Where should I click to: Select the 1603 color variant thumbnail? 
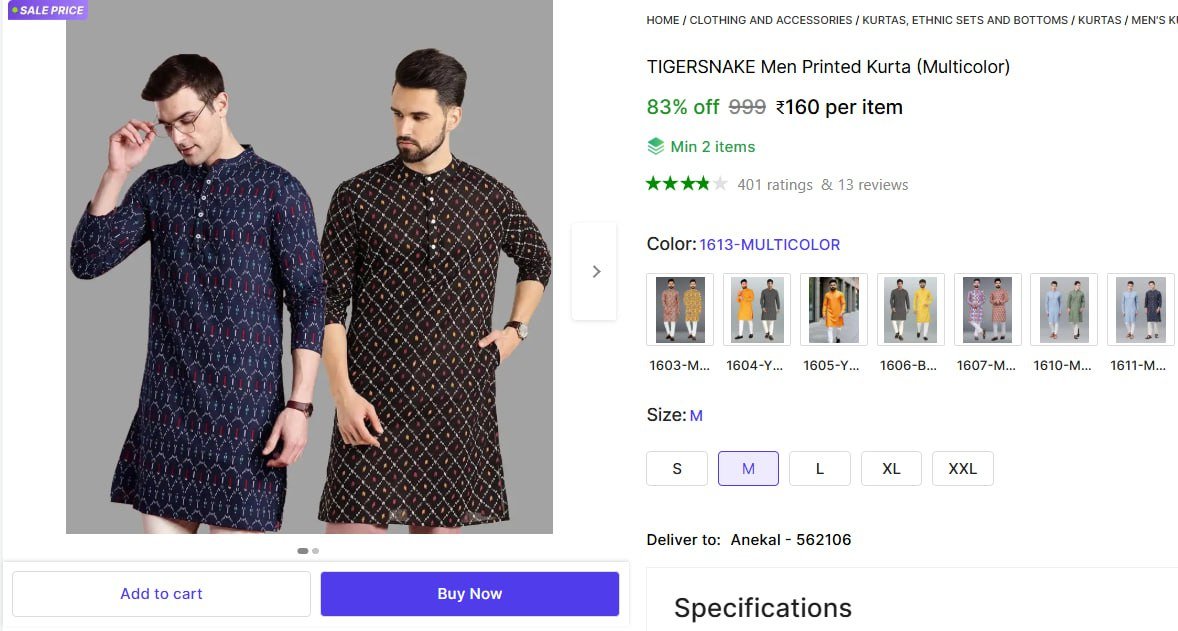pyautogui.click(x=680, y=310)
